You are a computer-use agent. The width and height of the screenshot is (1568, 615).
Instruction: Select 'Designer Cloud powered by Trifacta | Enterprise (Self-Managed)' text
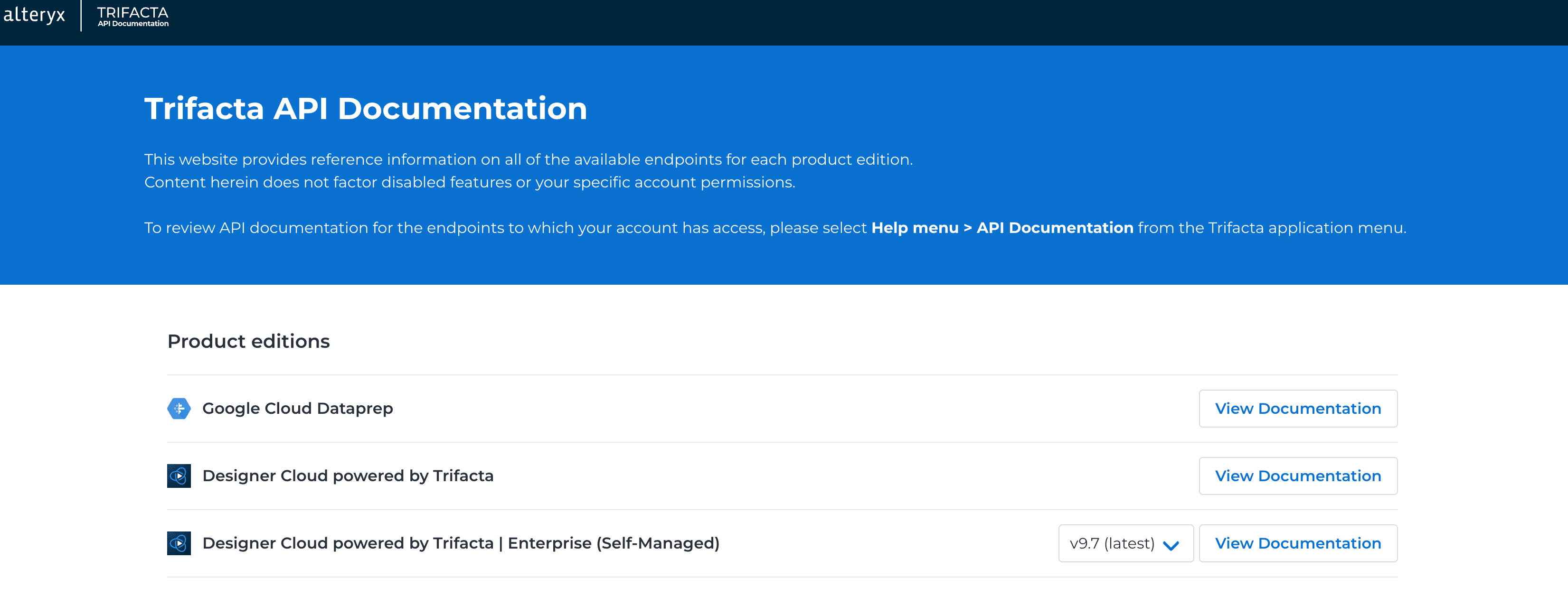(461, 543)
